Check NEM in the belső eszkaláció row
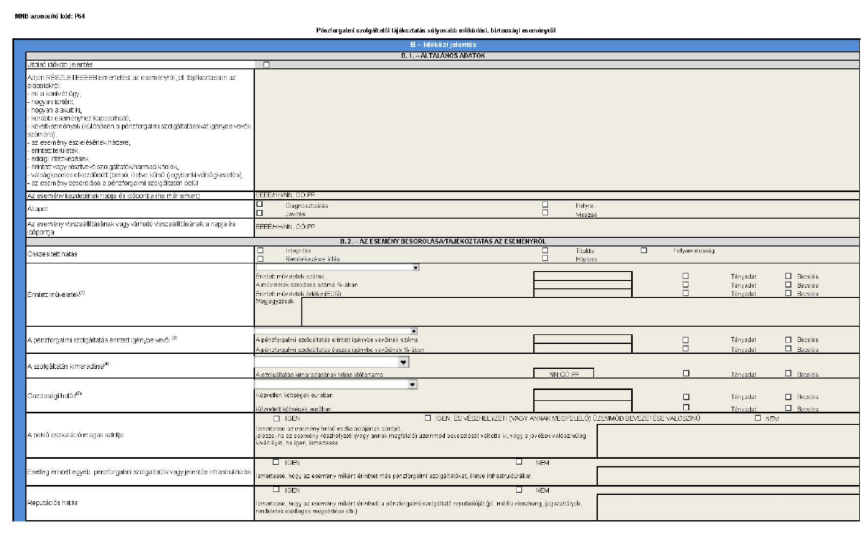 coord(758,418)
